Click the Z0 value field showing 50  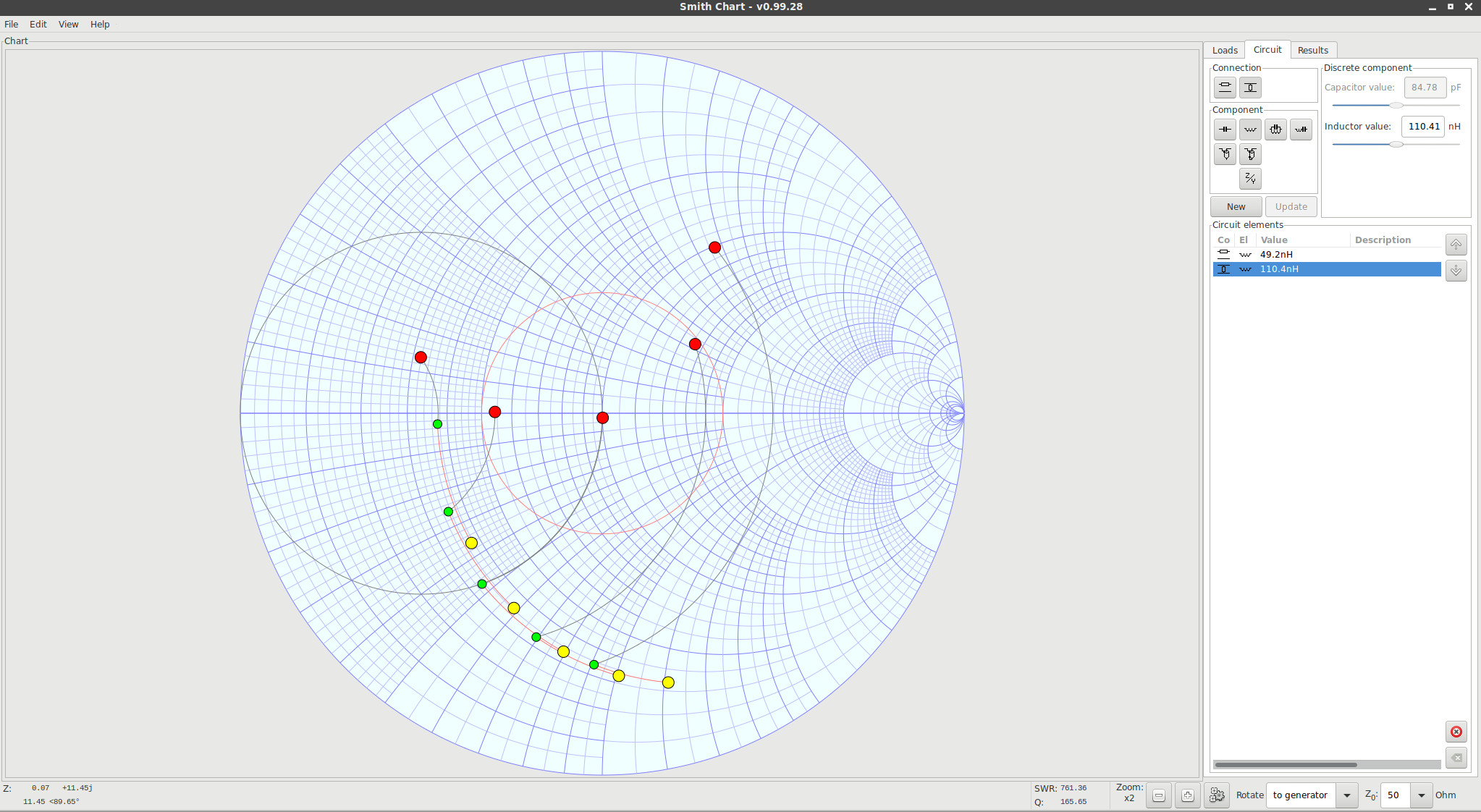click(x=1396, y=795)
